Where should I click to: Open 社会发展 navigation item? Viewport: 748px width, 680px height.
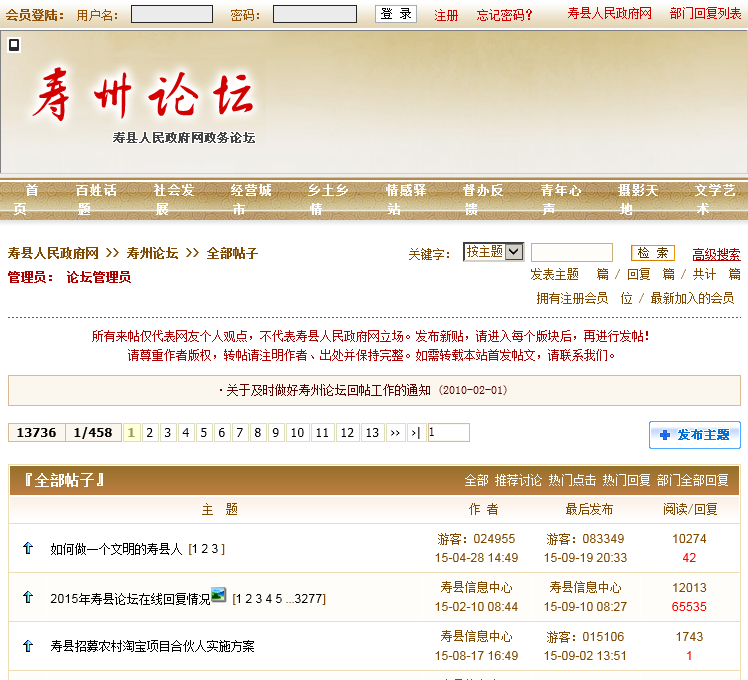coord(174,199)
